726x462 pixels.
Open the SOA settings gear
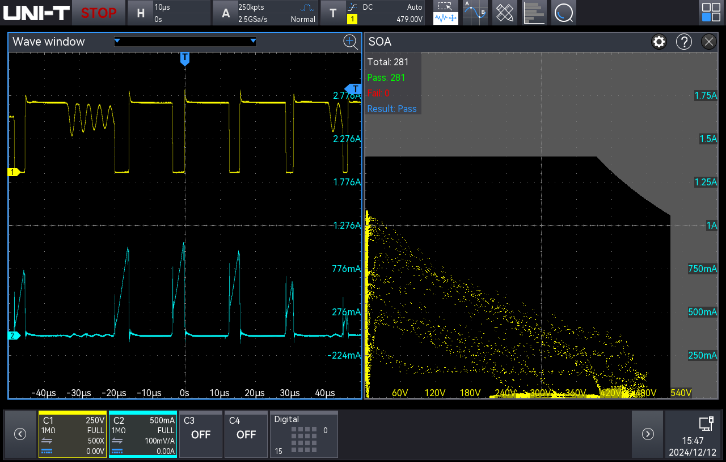pyautogui.click(x=659, y=42)
